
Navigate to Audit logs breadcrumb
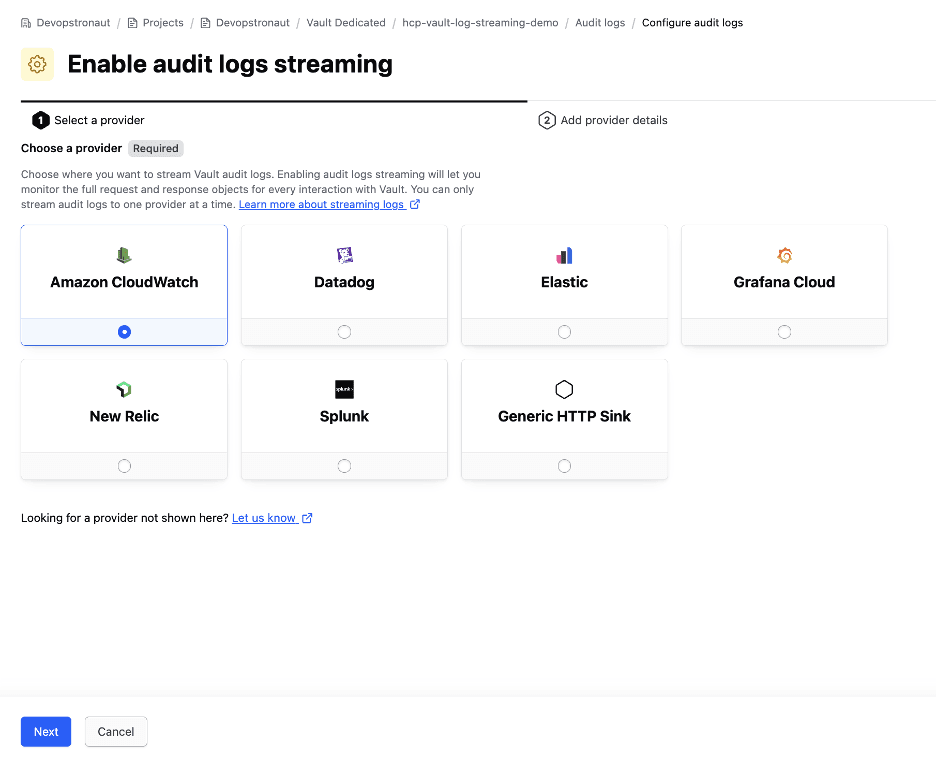[x=599, y=22]
